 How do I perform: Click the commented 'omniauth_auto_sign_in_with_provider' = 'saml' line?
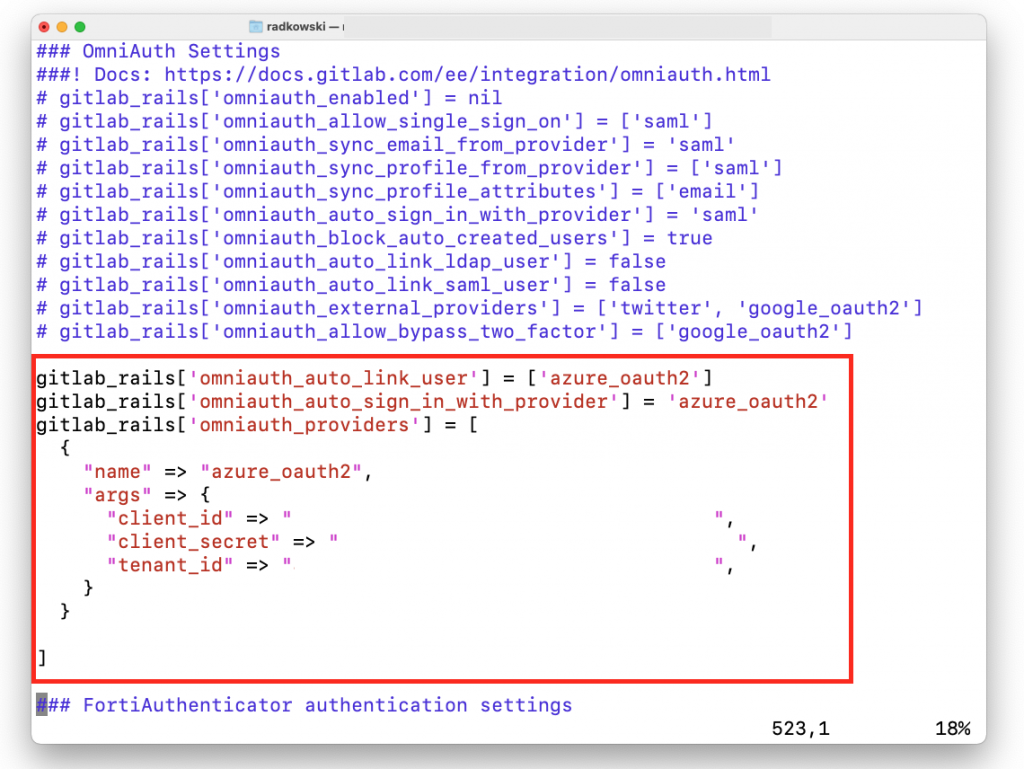coord(397,215)
